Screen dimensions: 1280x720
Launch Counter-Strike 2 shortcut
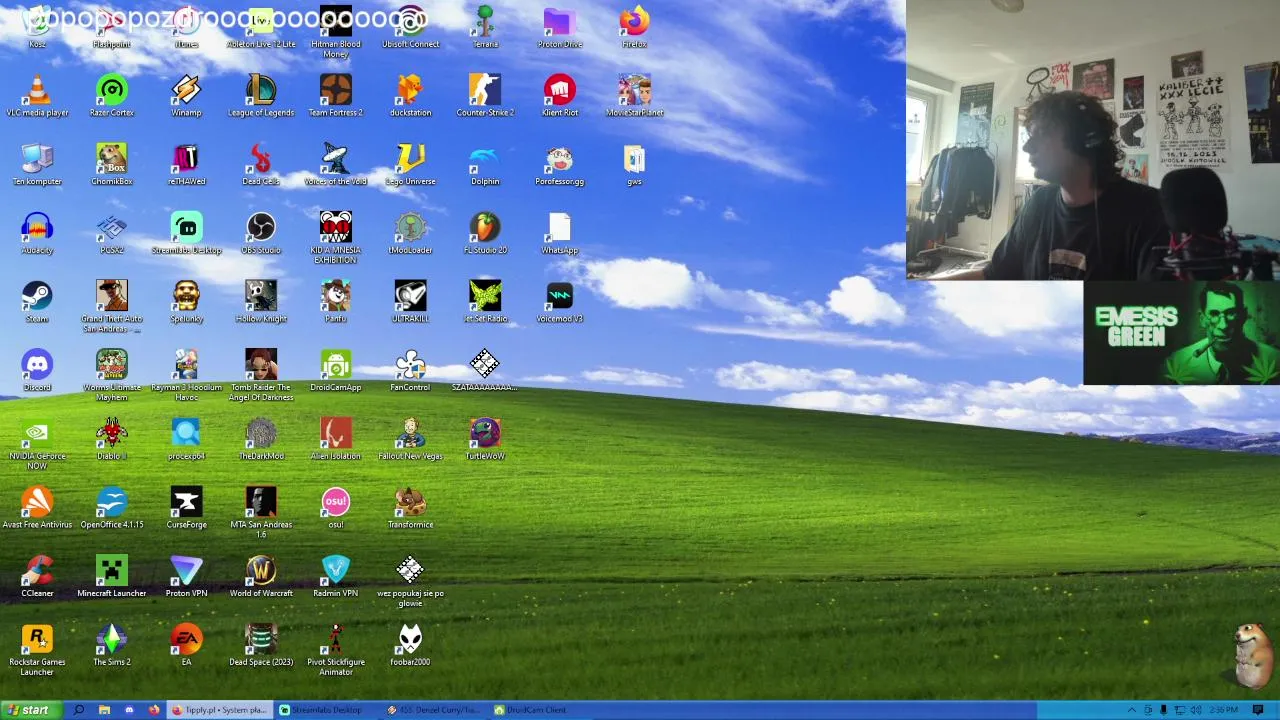tap(485, 96)
